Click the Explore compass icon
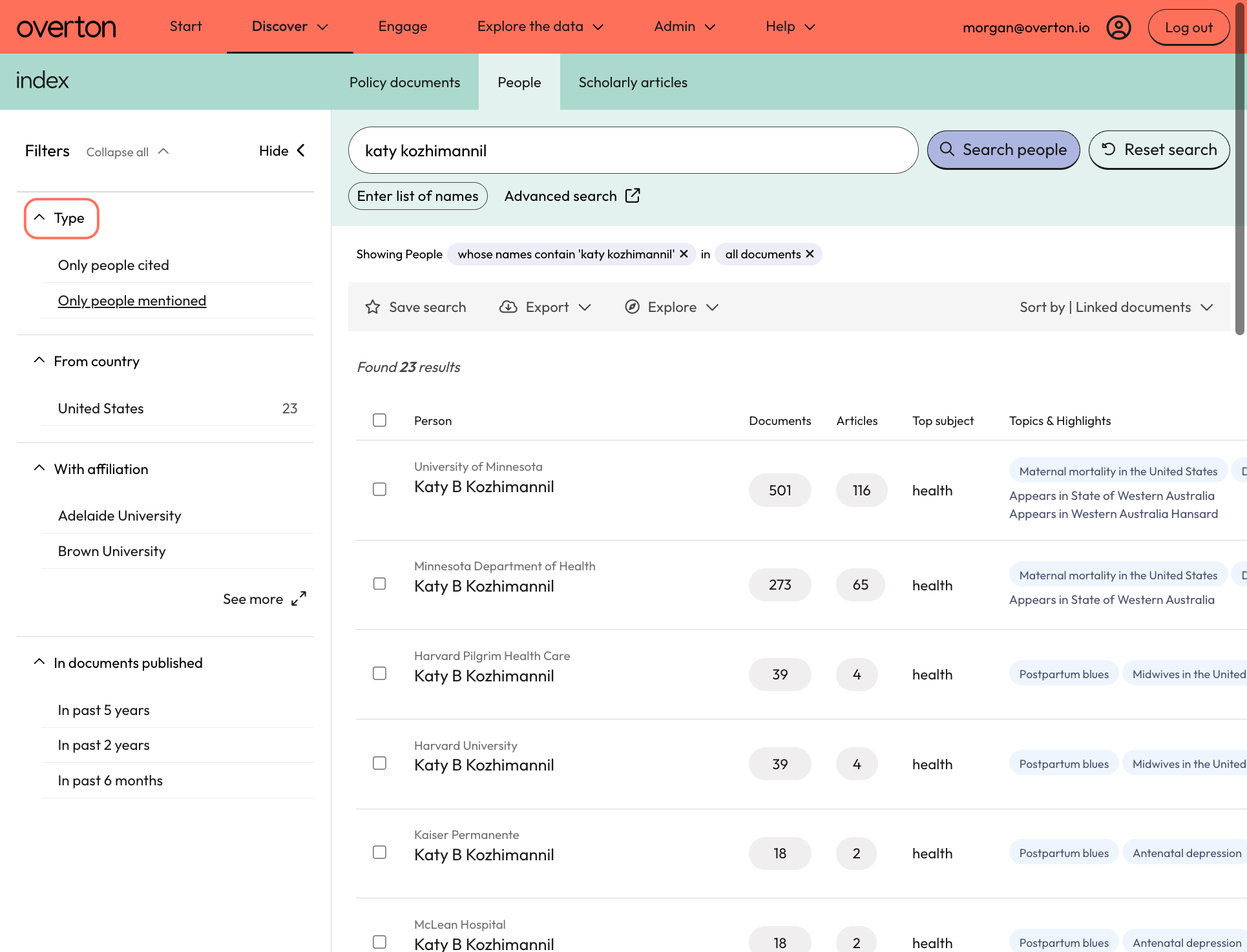This screenshot has width=1247, height=952. pyautogui.click(x=633, y=307)
